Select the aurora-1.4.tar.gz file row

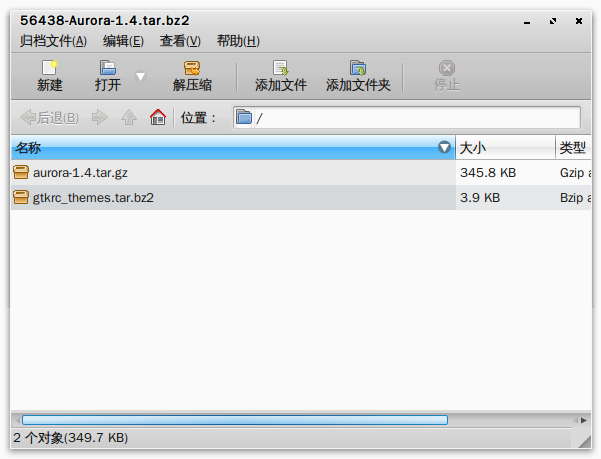click(x=301, y=173)
